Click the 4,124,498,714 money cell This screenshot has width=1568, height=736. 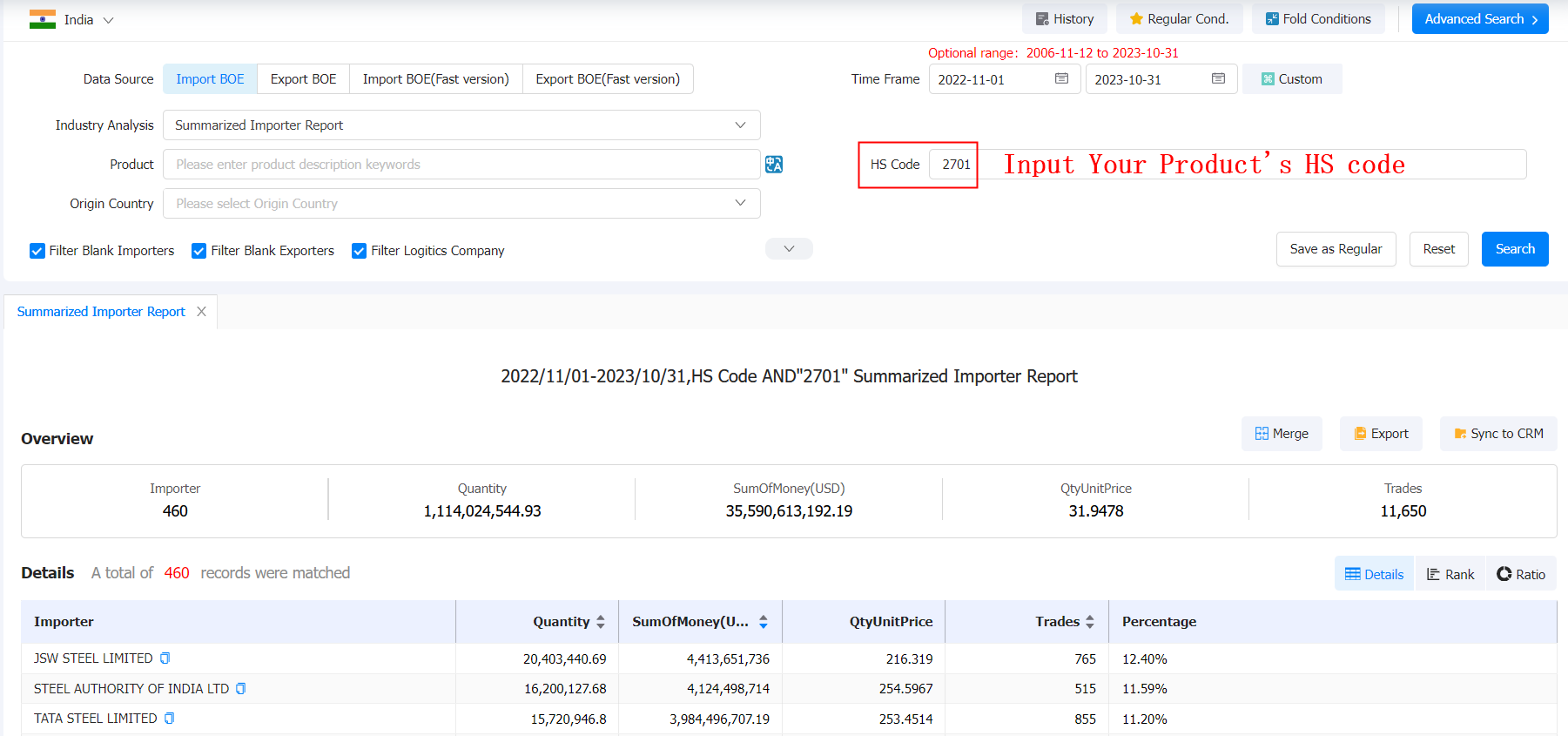(x=728, y=689)
